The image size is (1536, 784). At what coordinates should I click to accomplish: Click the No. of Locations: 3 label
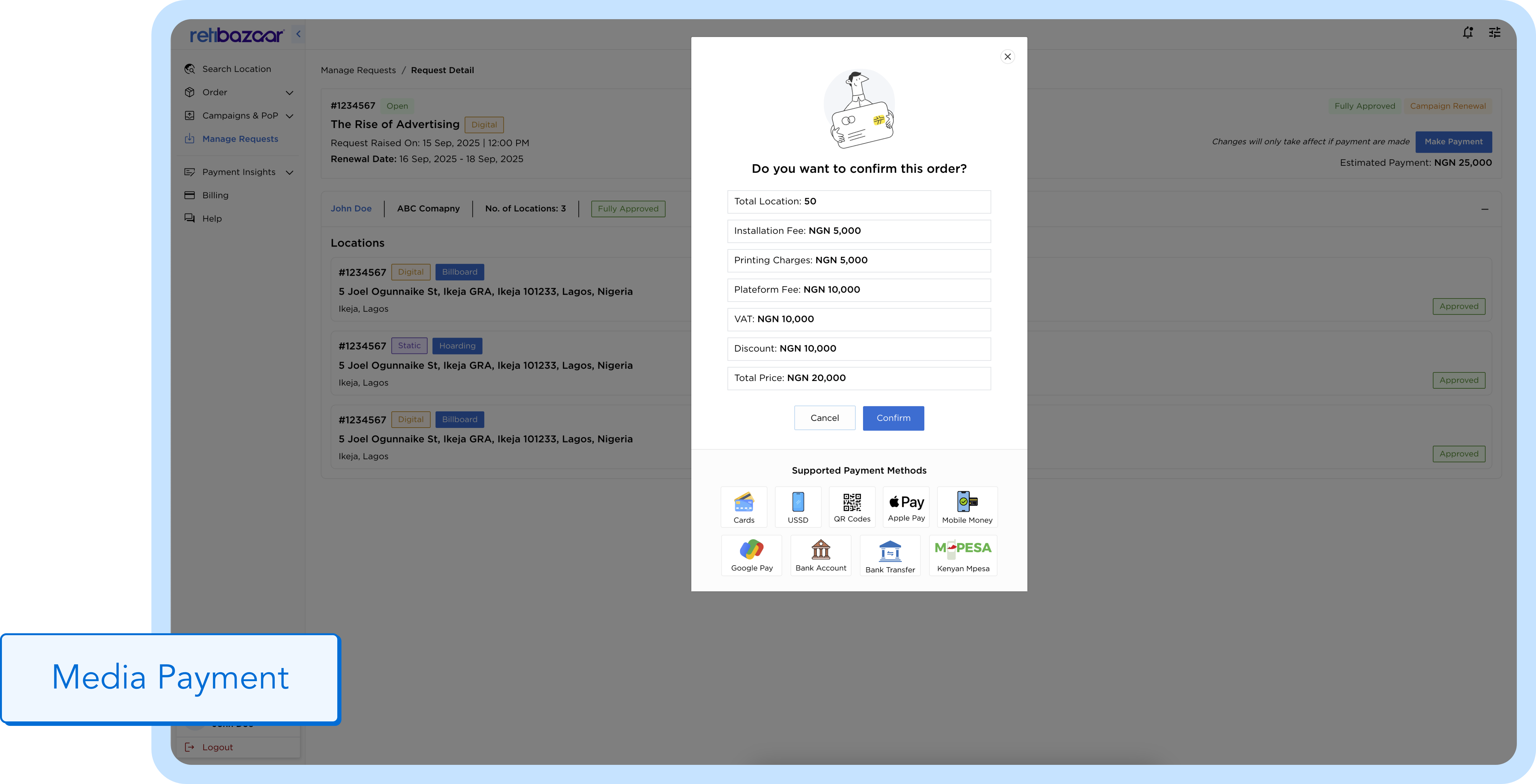(x=525, y=209)
